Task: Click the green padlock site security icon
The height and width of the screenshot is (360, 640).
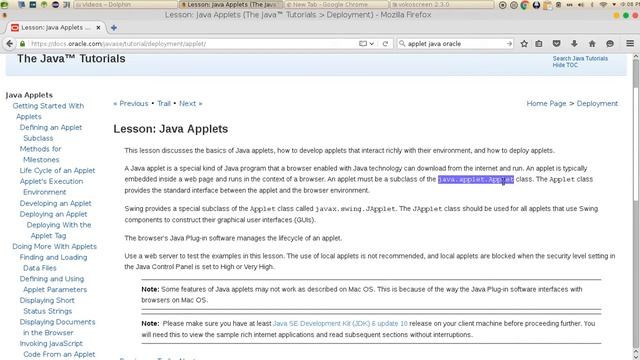Action: pos(22,44)
